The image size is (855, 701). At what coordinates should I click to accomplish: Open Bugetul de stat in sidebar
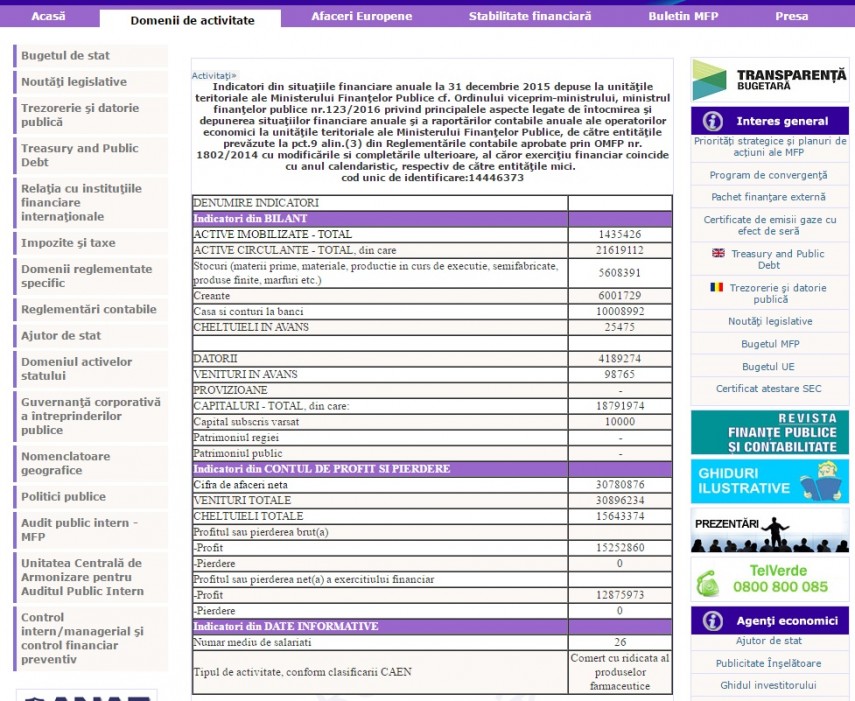[66, 56]
